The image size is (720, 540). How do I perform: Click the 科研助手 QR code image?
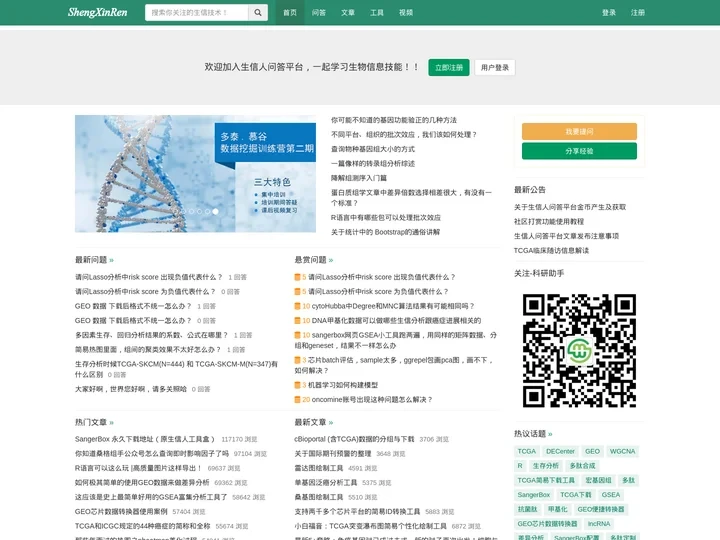tap(579, 350)
